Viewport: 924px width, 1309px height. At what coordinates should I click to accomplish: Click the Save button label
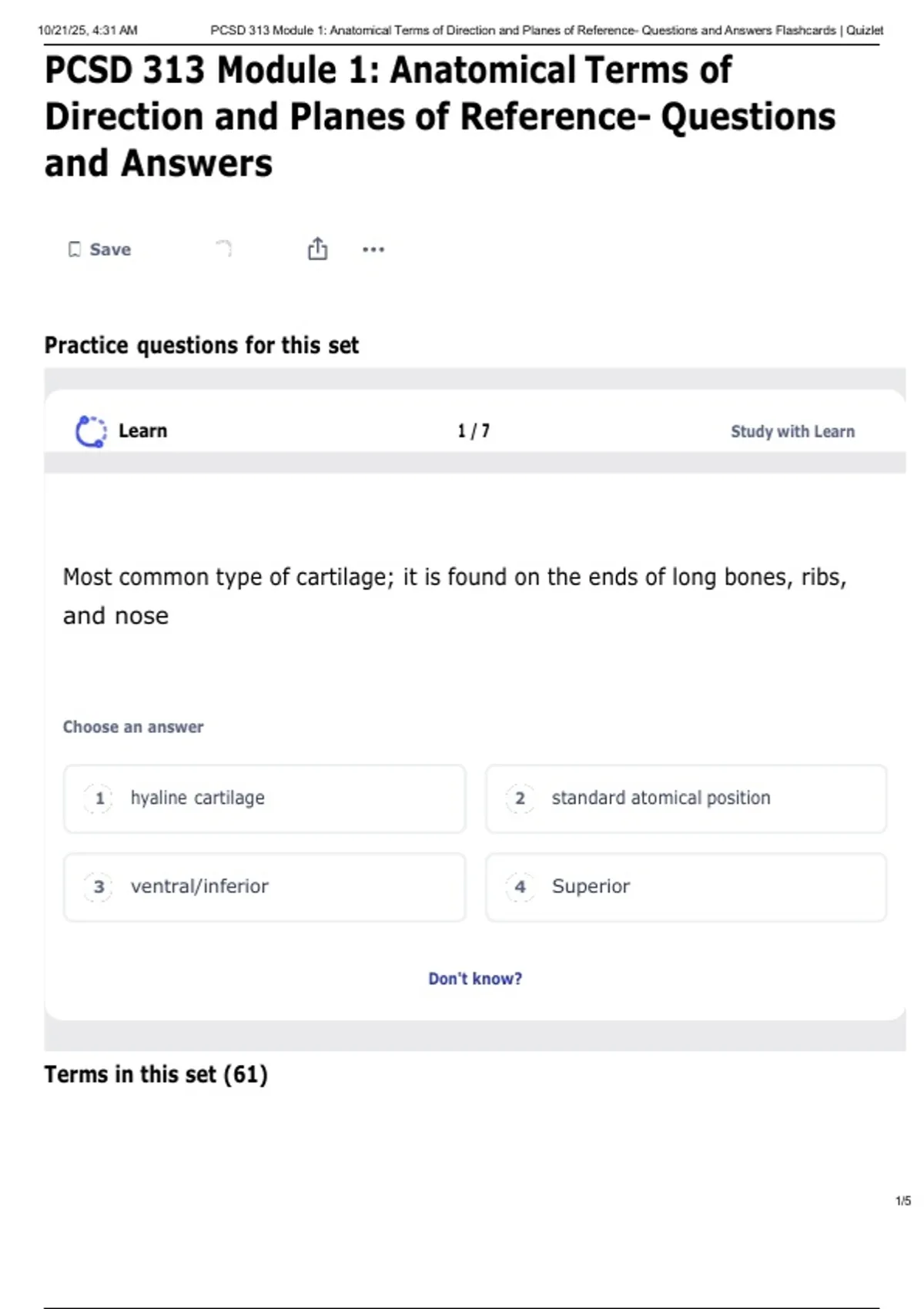[110, 249]
